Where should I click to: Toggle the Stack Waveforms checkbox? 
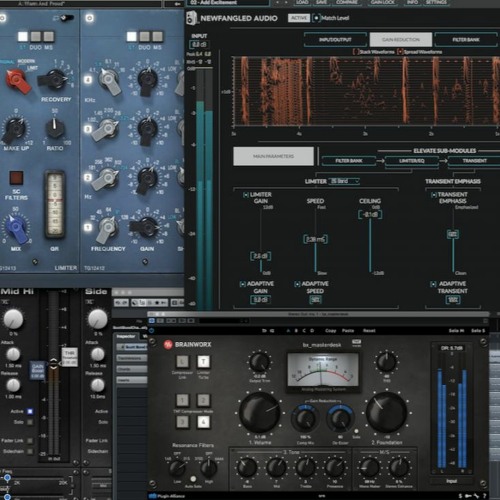click(x=356, y=52)
